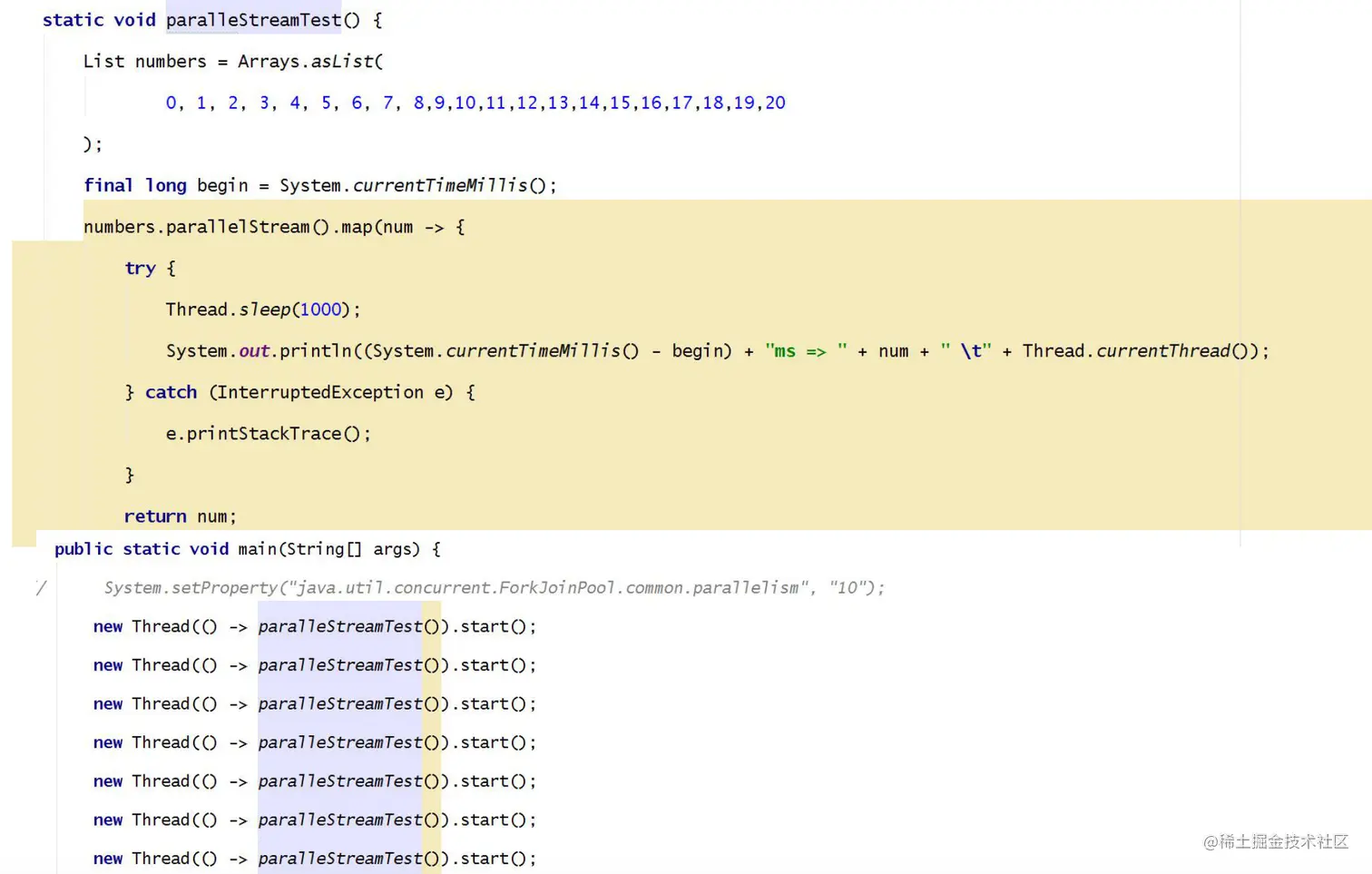
Task: Click the number 20 in the list values
Action: [x=775, y=103]
